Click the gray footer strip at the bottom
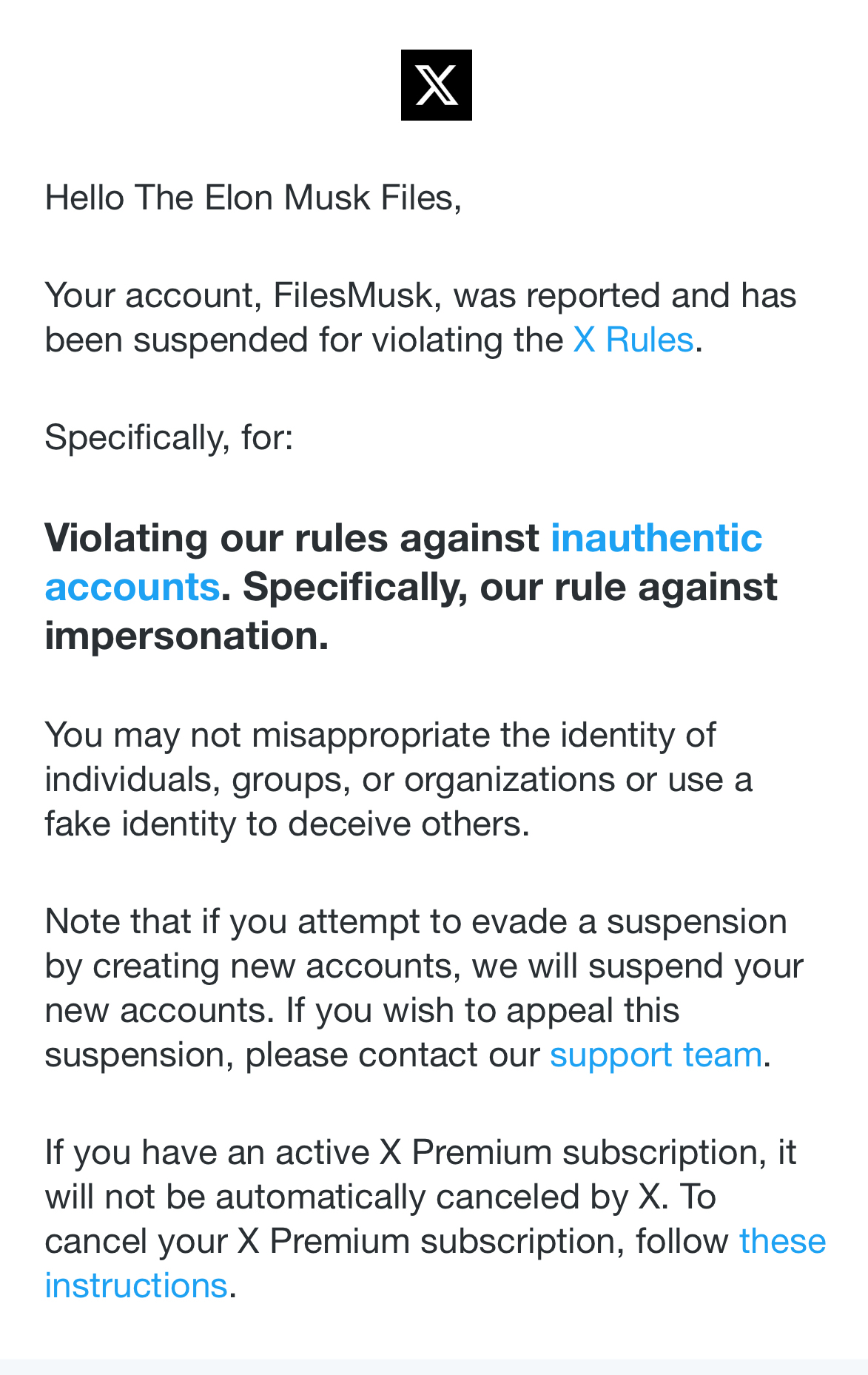868x1375 pixels. coord(434,1366)
